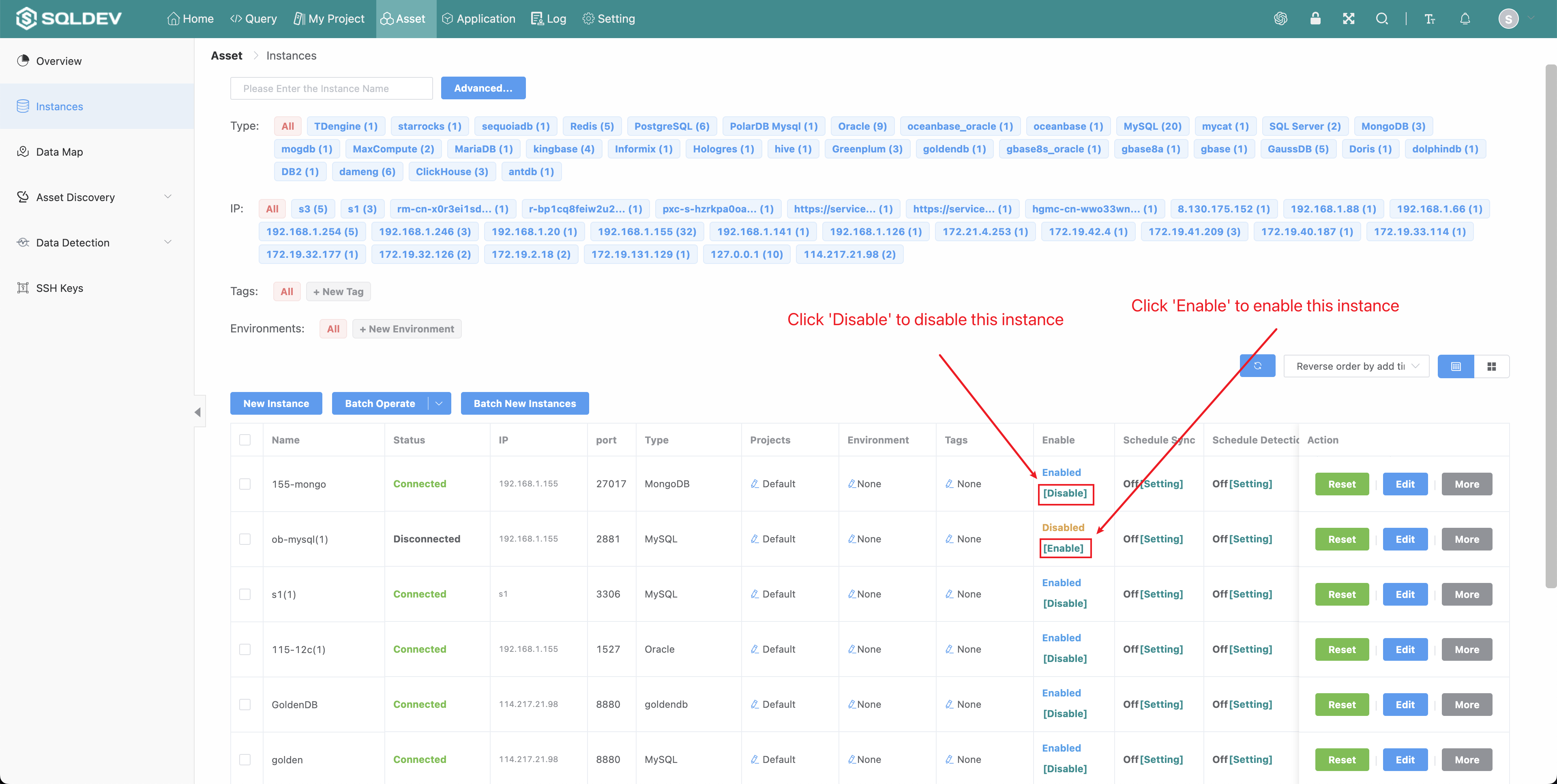The width and height of the screenshot is (1557, 784).
Task: Enable the ob-mysql(1) instance
Action: [x=1063, y=548]
